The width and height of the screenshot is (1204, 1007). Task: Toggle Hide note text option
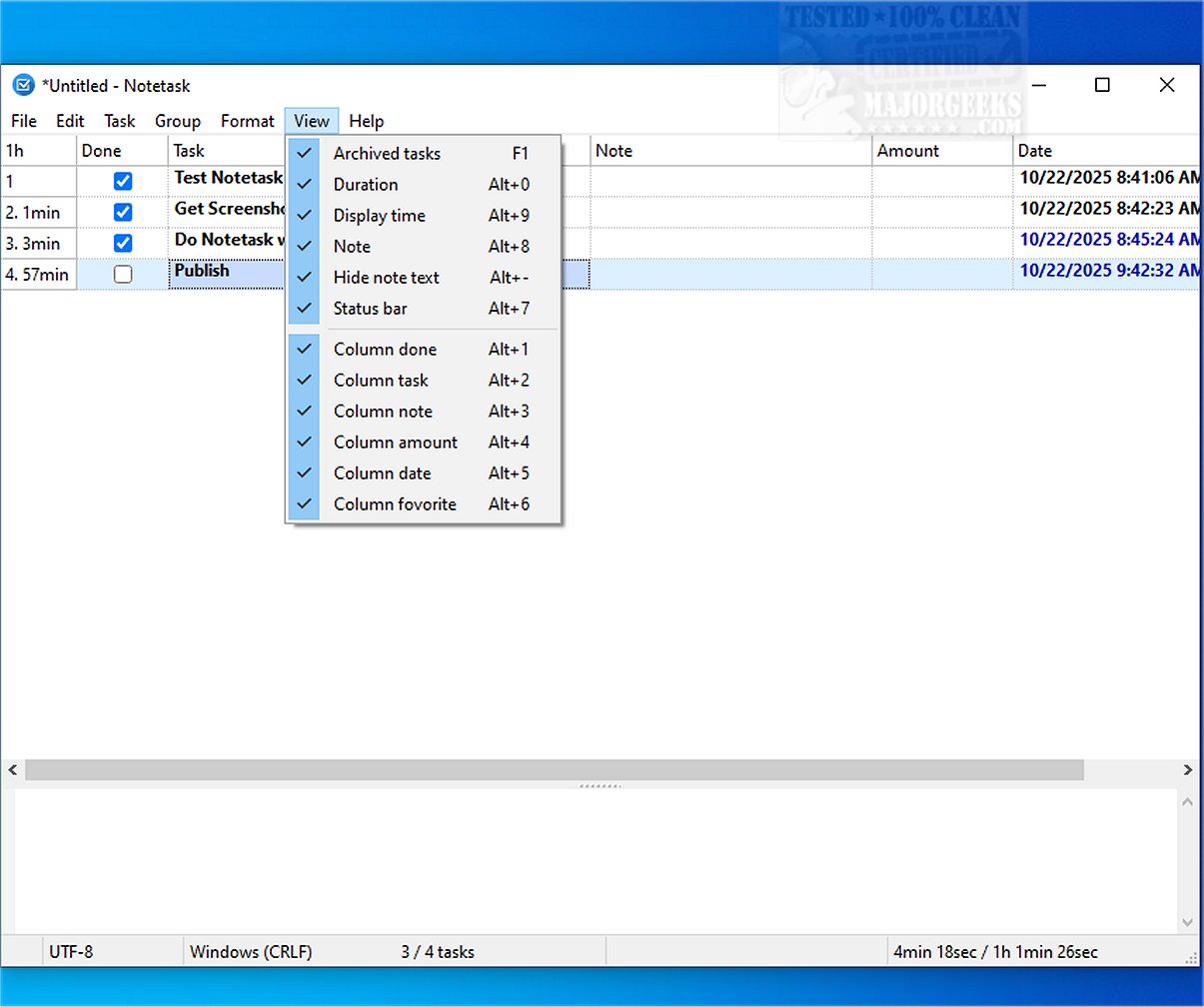424,277
